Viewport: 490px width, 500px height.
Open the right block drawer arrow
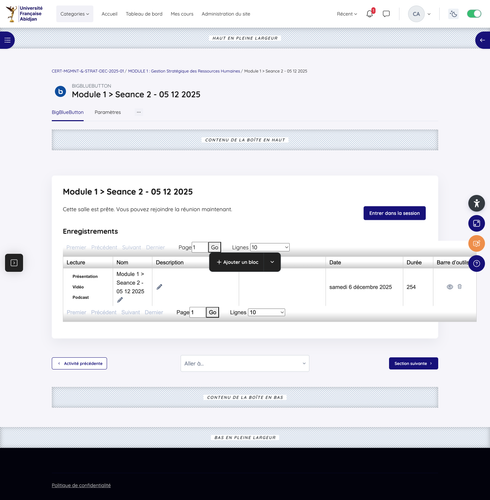pyautogui.click(x=482, y=40)
